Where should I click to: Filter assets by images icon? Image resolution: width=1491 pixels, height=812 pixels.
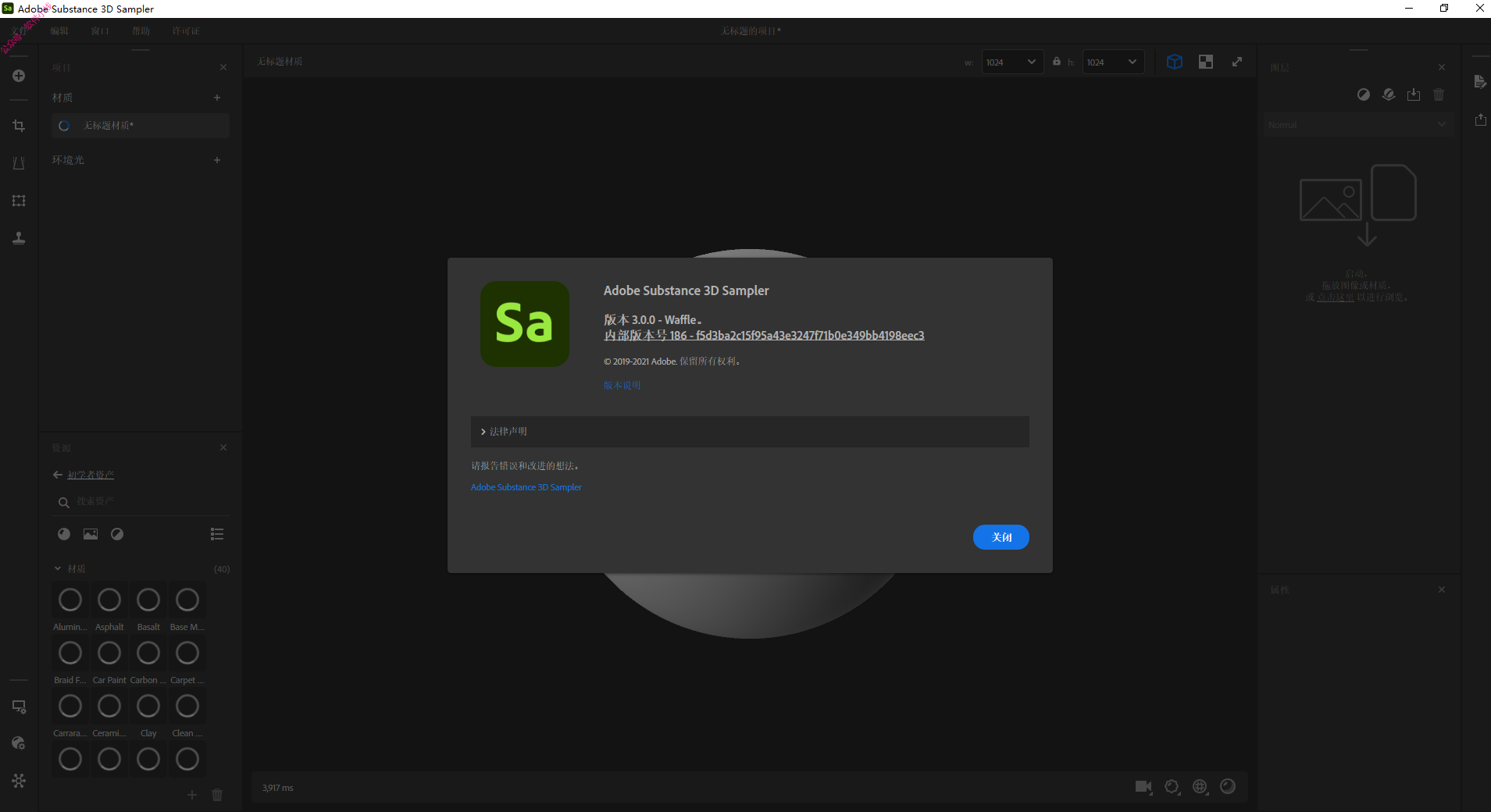point(91,534)
